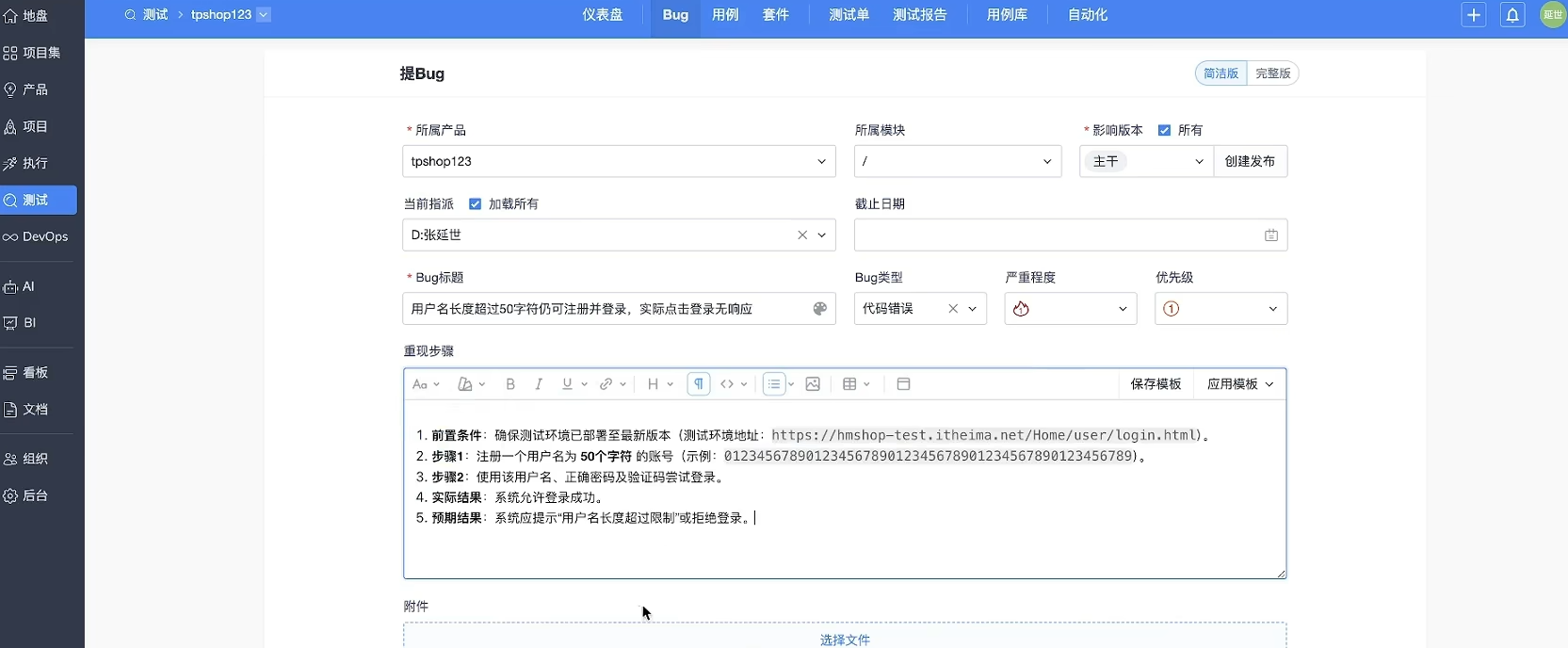The image size is (1568, 648).
Task: Open 组织 in the left sidebar
Action: pos(26,459)
